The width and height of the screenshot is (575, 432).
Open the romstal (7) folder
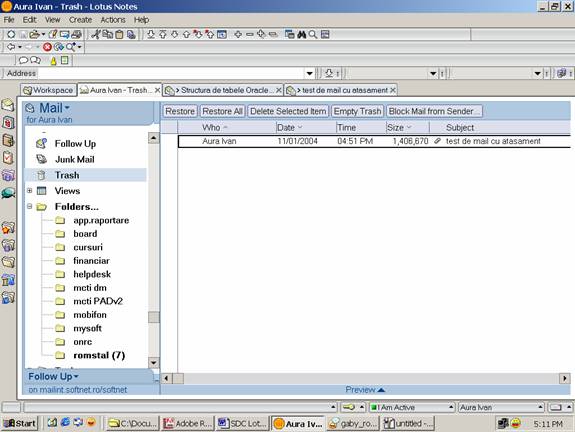coord(99,355)
